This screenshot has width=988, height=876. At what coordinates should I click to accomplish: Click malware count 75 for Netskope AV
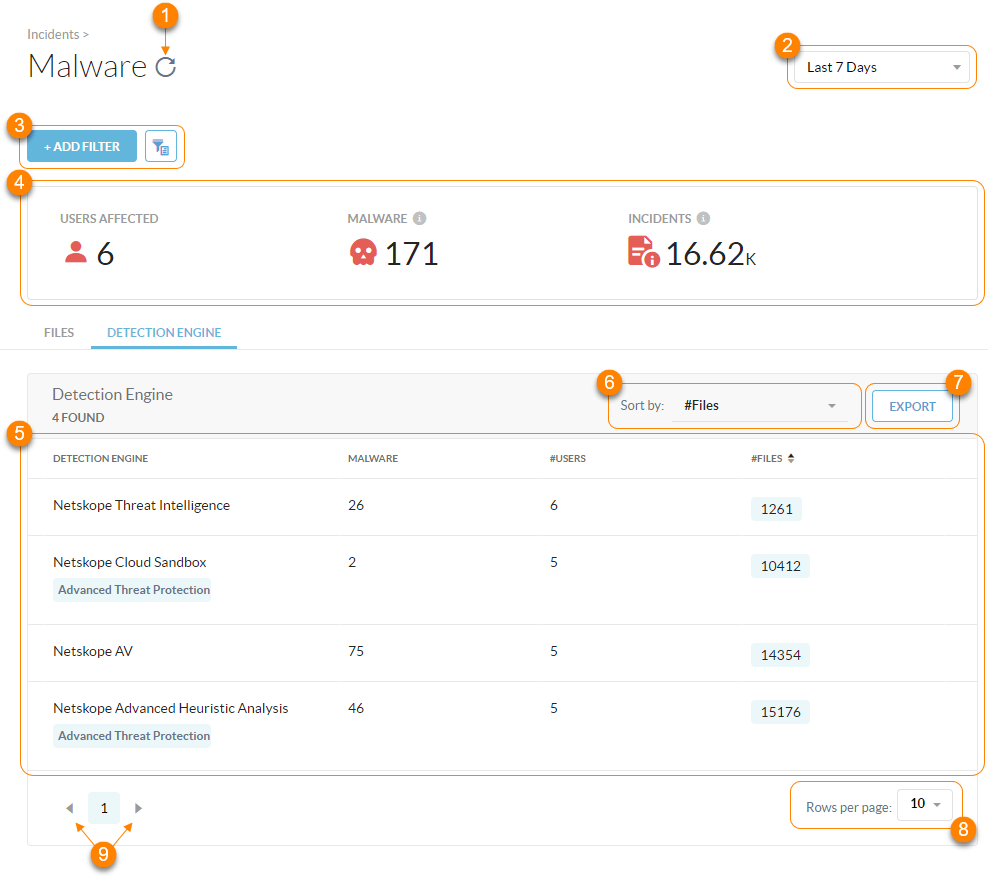point(356,651)
